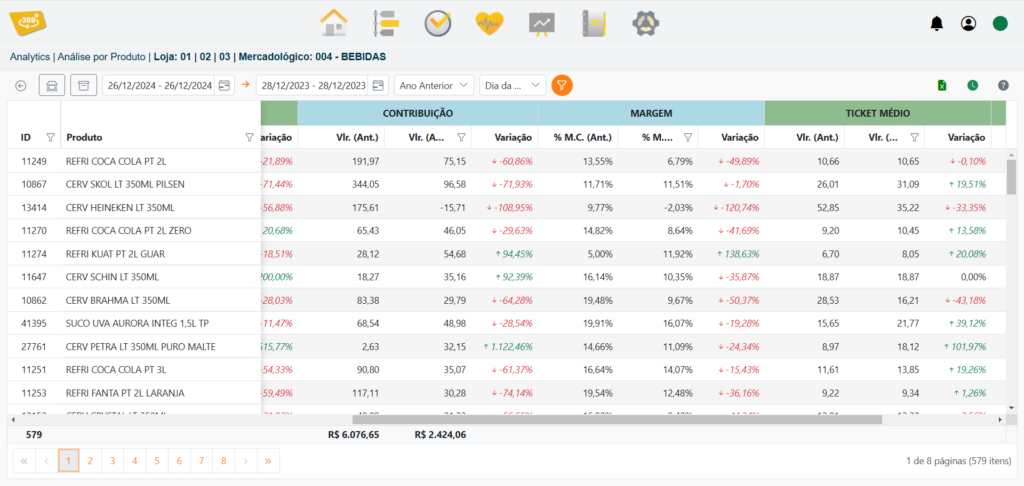Screen dimensions: 1024x486
Task: Select row REFRI FANTA PT 2L LARANJA
Action: tap(507, 393)
